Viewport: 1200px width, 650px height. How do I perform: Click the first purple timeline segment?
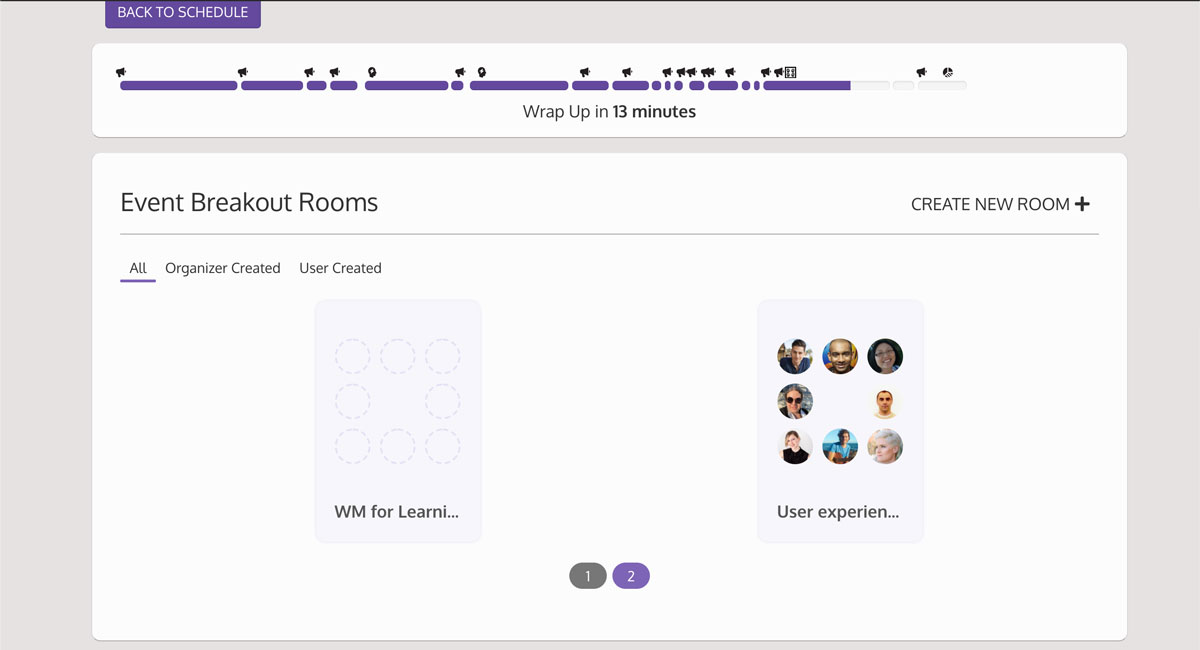(x=178, y=86)
